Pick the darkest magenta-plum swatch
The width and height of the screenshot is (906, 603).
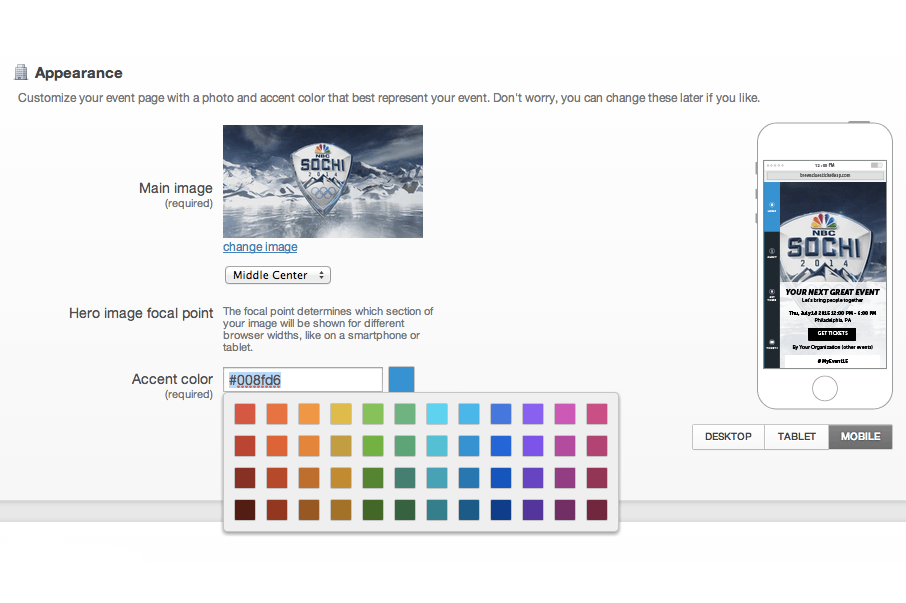[x=565, y=510]
